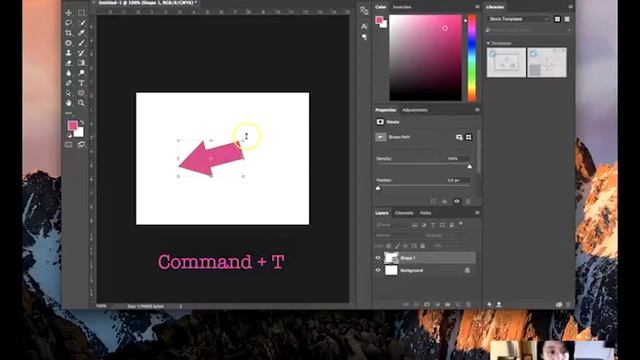The height and width of the screenshot is (360, 640).
Task: Switch to the Adjustments tab
Action: [414, 110]
